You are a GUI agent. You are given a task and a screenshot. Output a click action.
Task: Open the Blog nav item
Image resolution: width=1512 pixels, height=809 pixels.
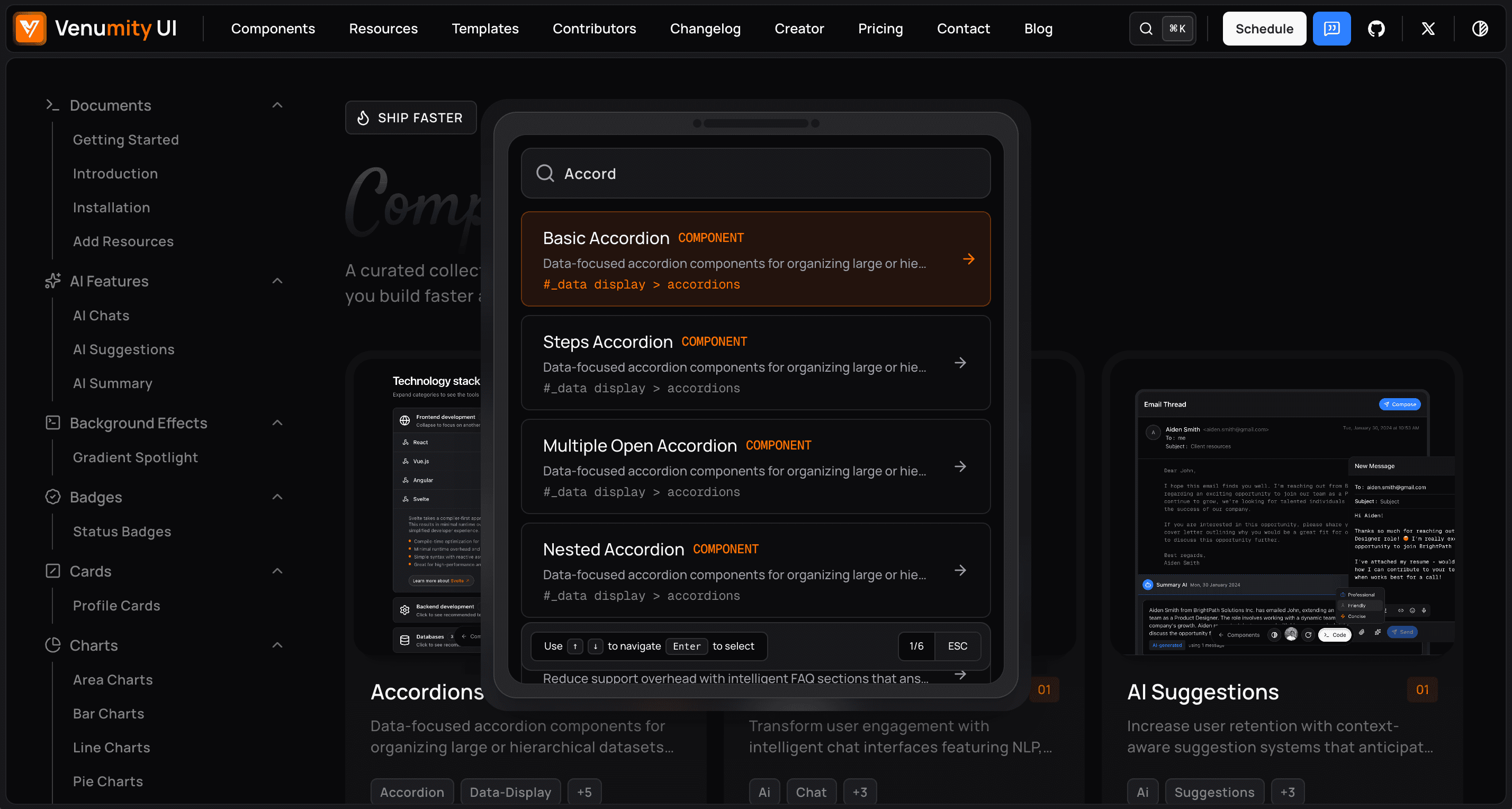pos(1038,29)
